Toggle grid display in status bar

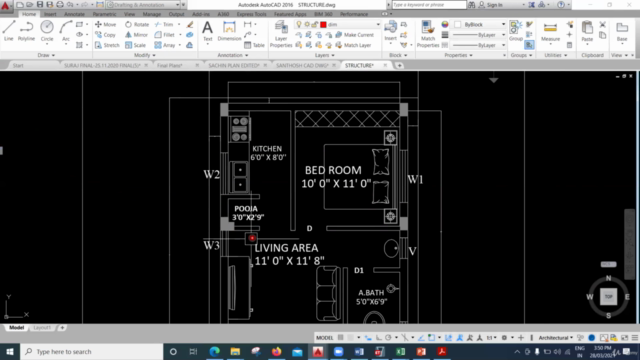340,338
